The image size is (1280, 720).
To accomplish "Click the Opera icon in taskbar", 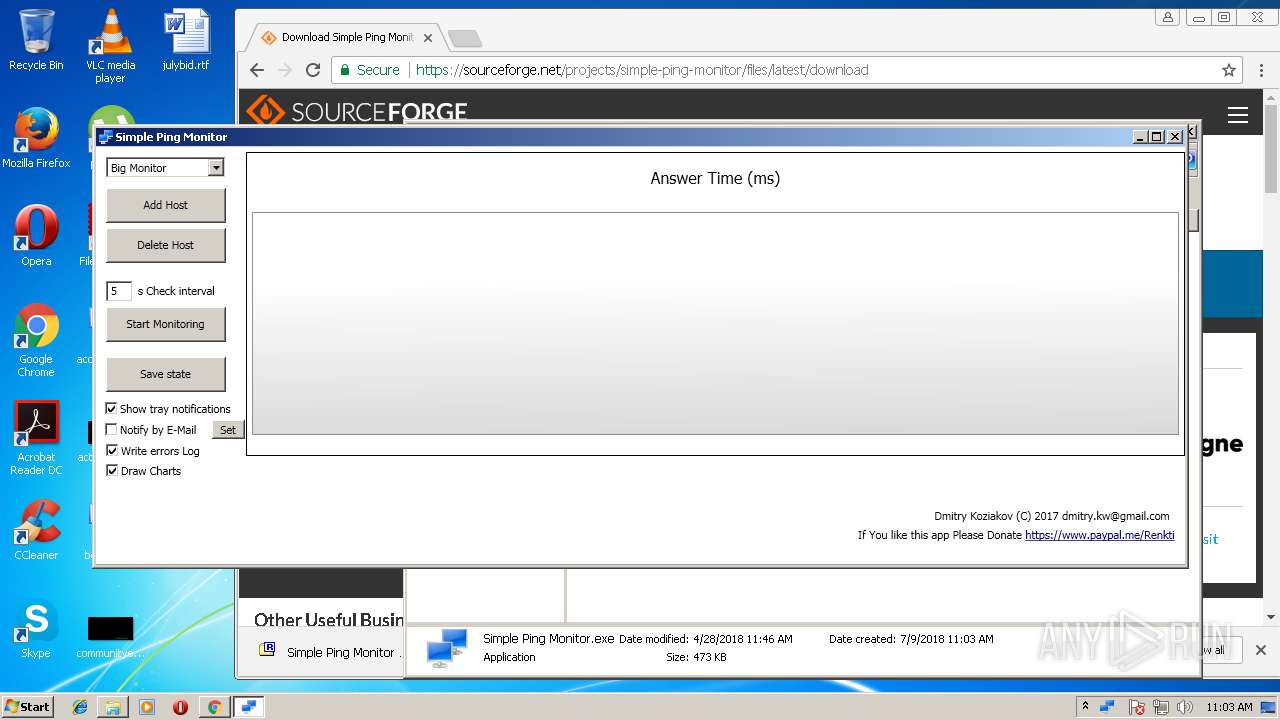I will [x=180, y=707].
